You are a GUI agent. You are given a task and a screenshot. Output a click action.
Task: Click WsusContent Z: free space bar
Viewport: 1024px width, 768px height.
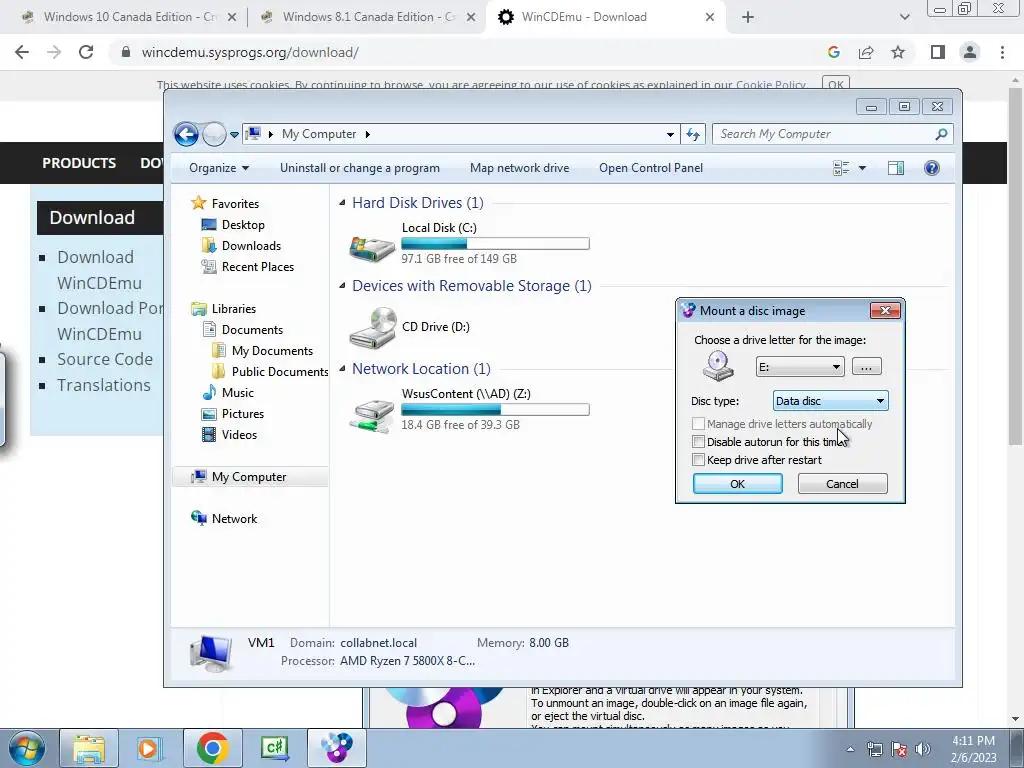[x=495, y=409]
